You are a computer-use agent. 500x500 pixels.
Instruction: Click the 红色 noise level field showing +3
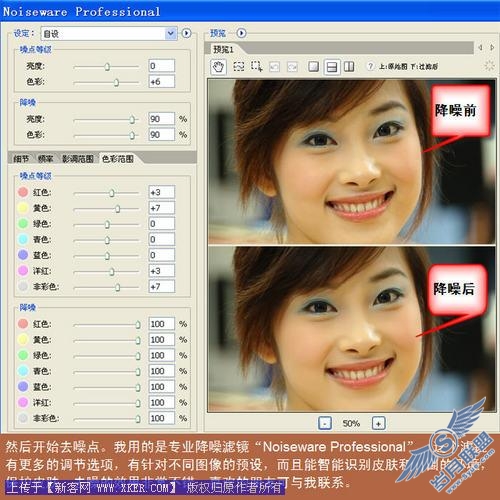pos(161,192)
